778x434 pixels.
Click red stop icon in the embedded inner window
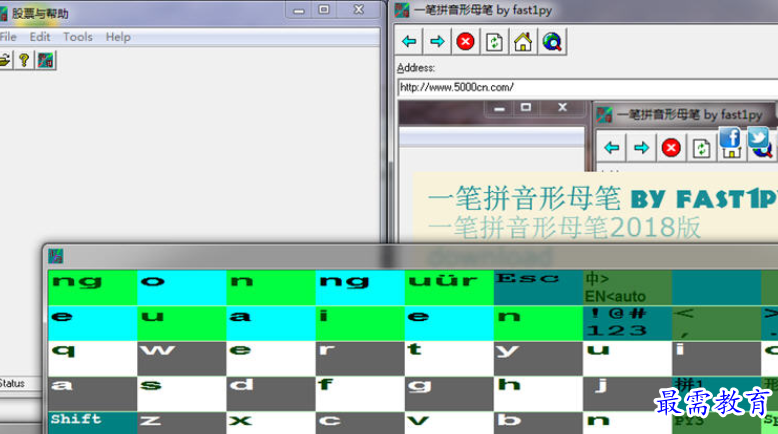671,148
